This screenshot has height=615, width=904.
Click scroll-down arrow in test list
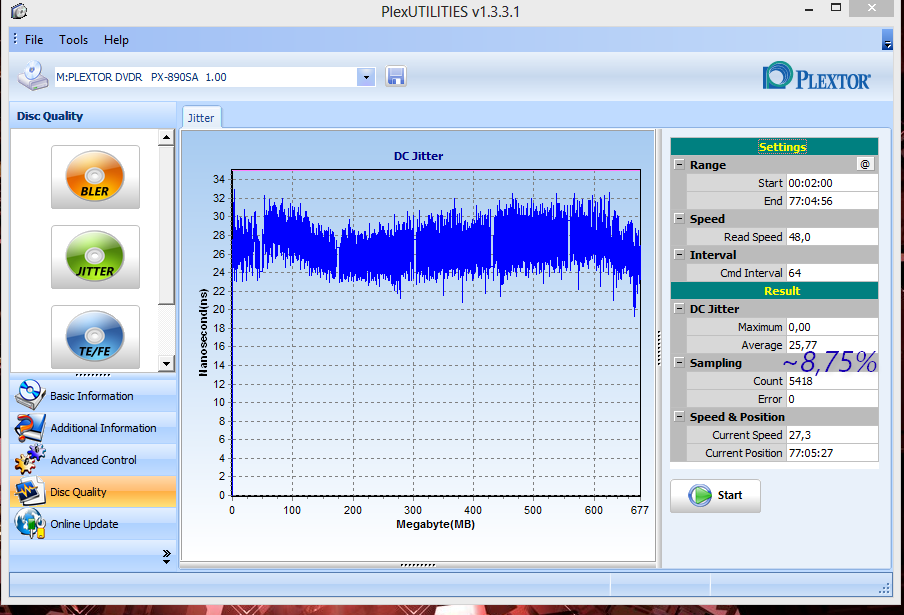point(167,363)
